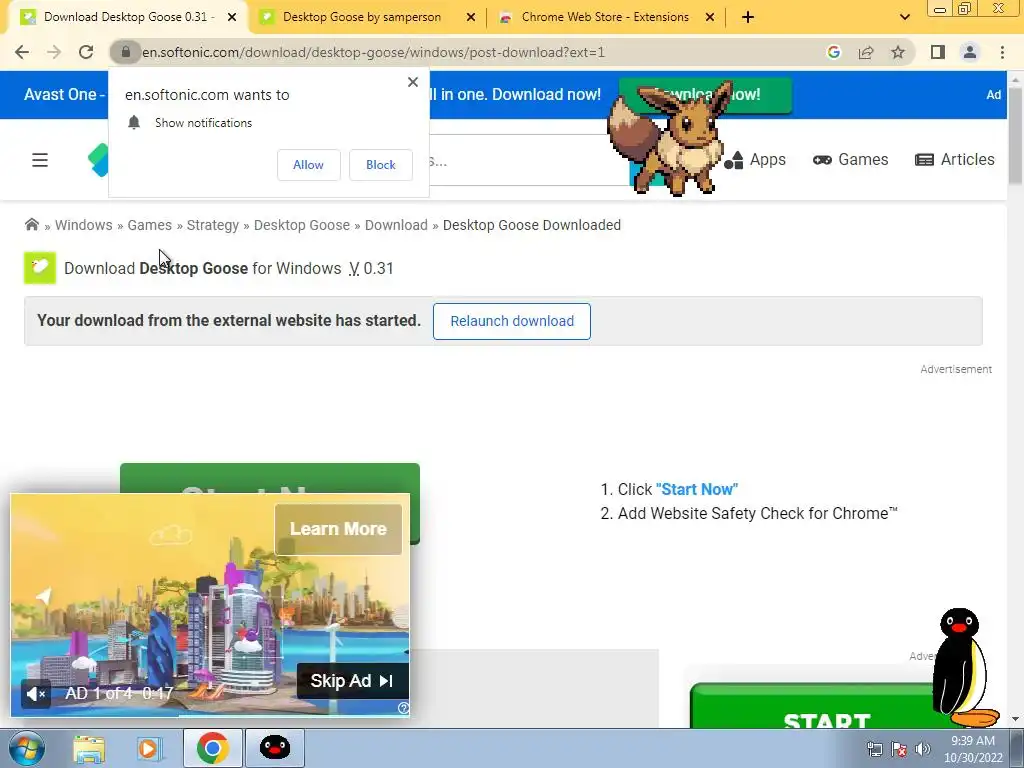Click the Pingu taskbar icon
This screenshot has width=1024, height=768.
pyautogui.click(x=274, y=748)
